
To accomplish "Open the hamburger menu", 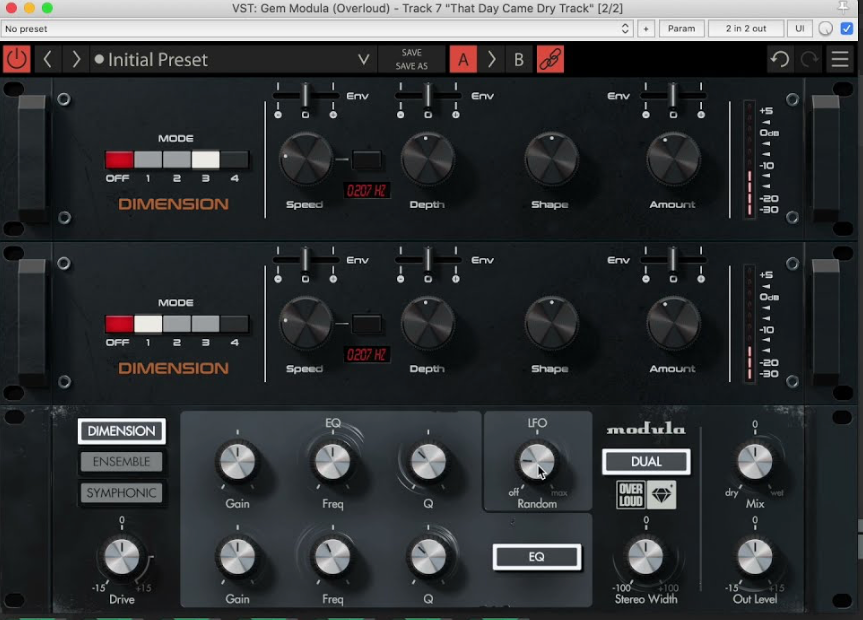I will [840, 59].
